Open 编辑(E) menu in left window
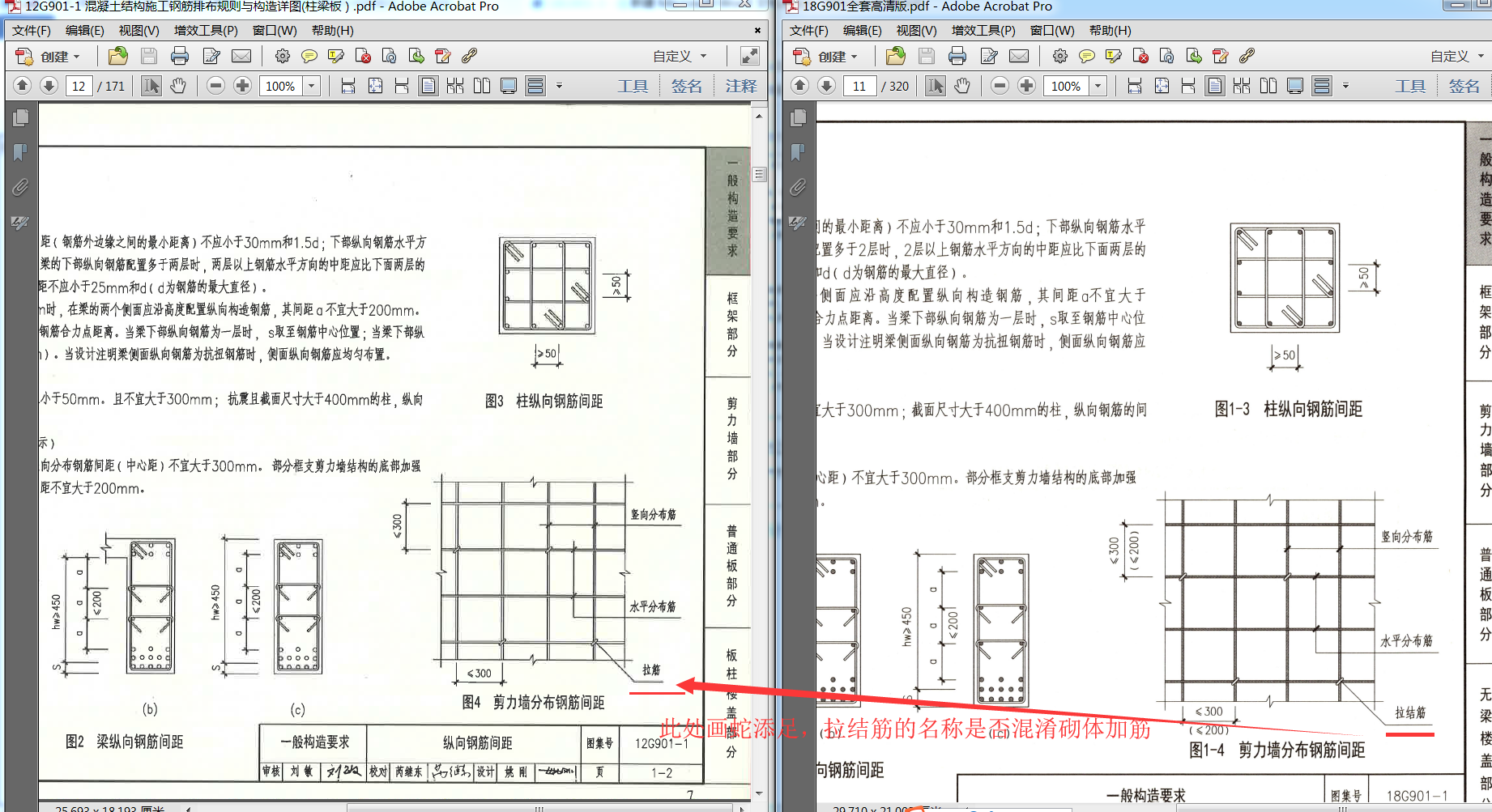Viewport: 1492px width, 812px height. (x=85, y=31)
